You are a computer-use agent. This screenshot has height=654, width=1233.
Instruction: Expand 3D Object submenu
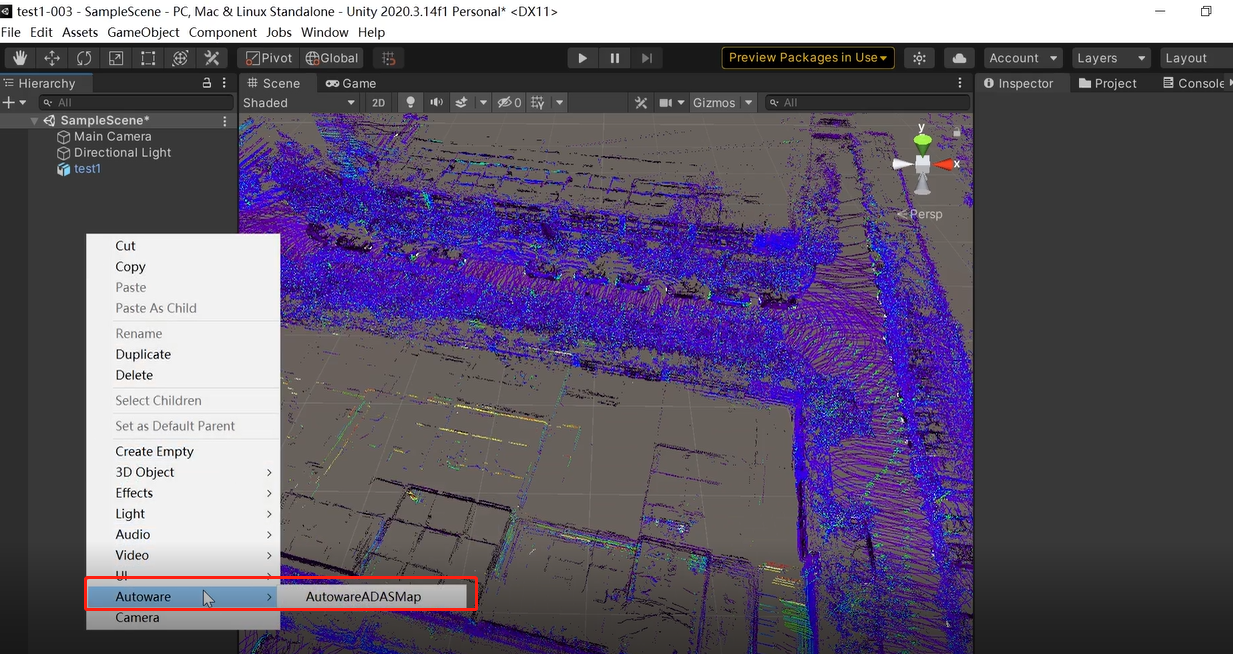[182, 472]
